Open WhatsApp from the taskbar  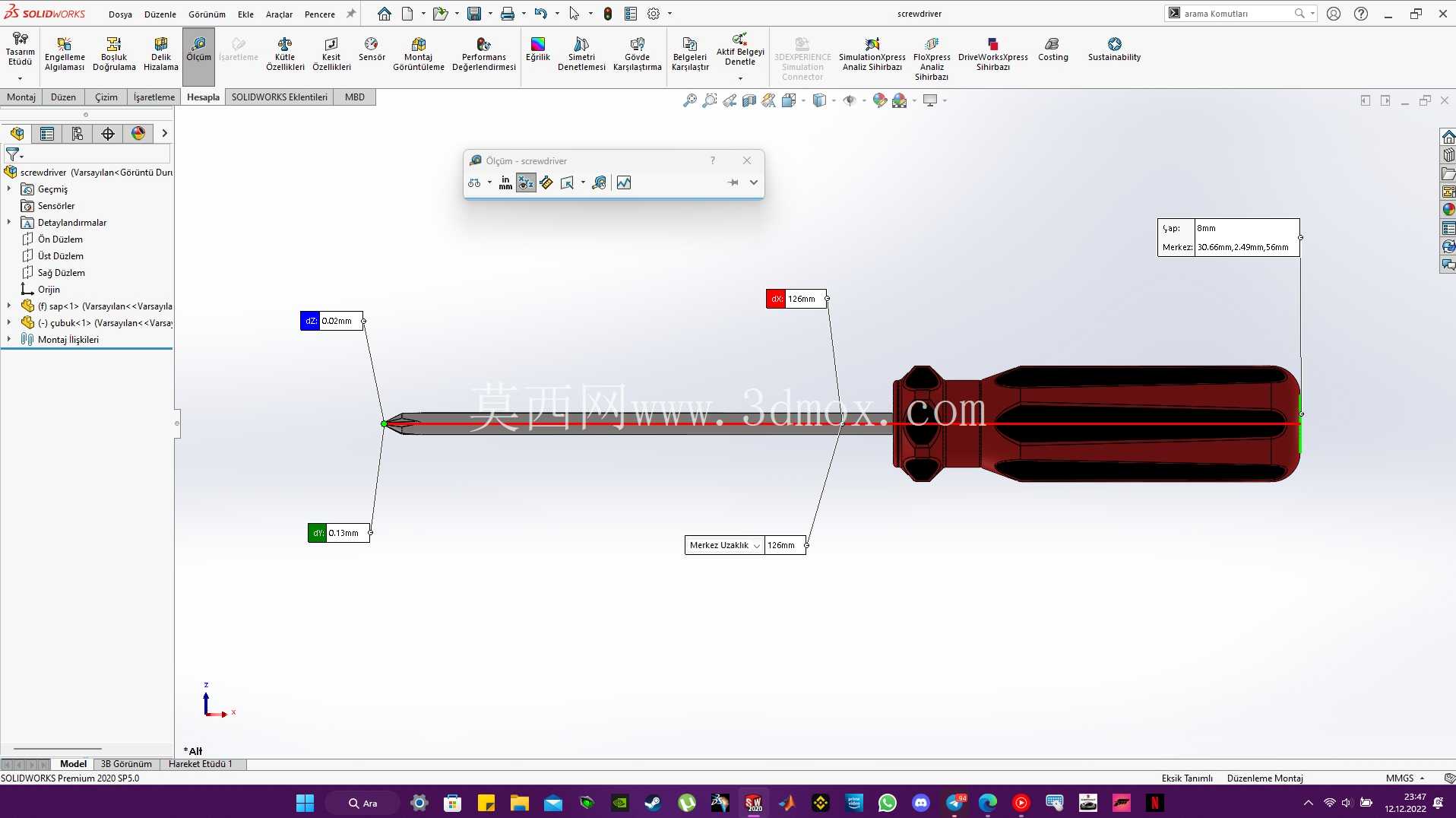(x=887, y=803)
